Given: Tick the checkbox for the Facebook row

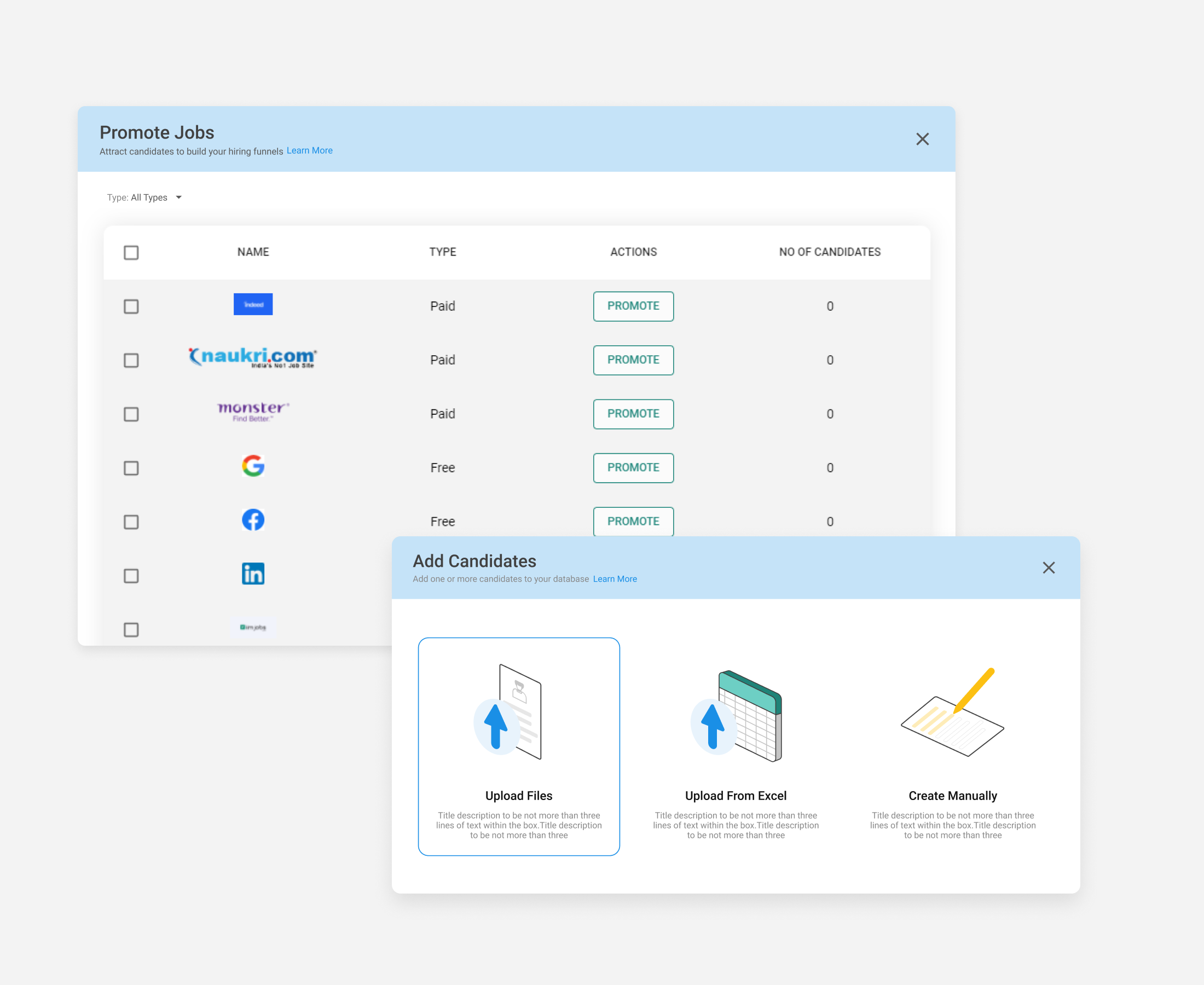Looking at the screenshot, I should [x=131, y=522].
